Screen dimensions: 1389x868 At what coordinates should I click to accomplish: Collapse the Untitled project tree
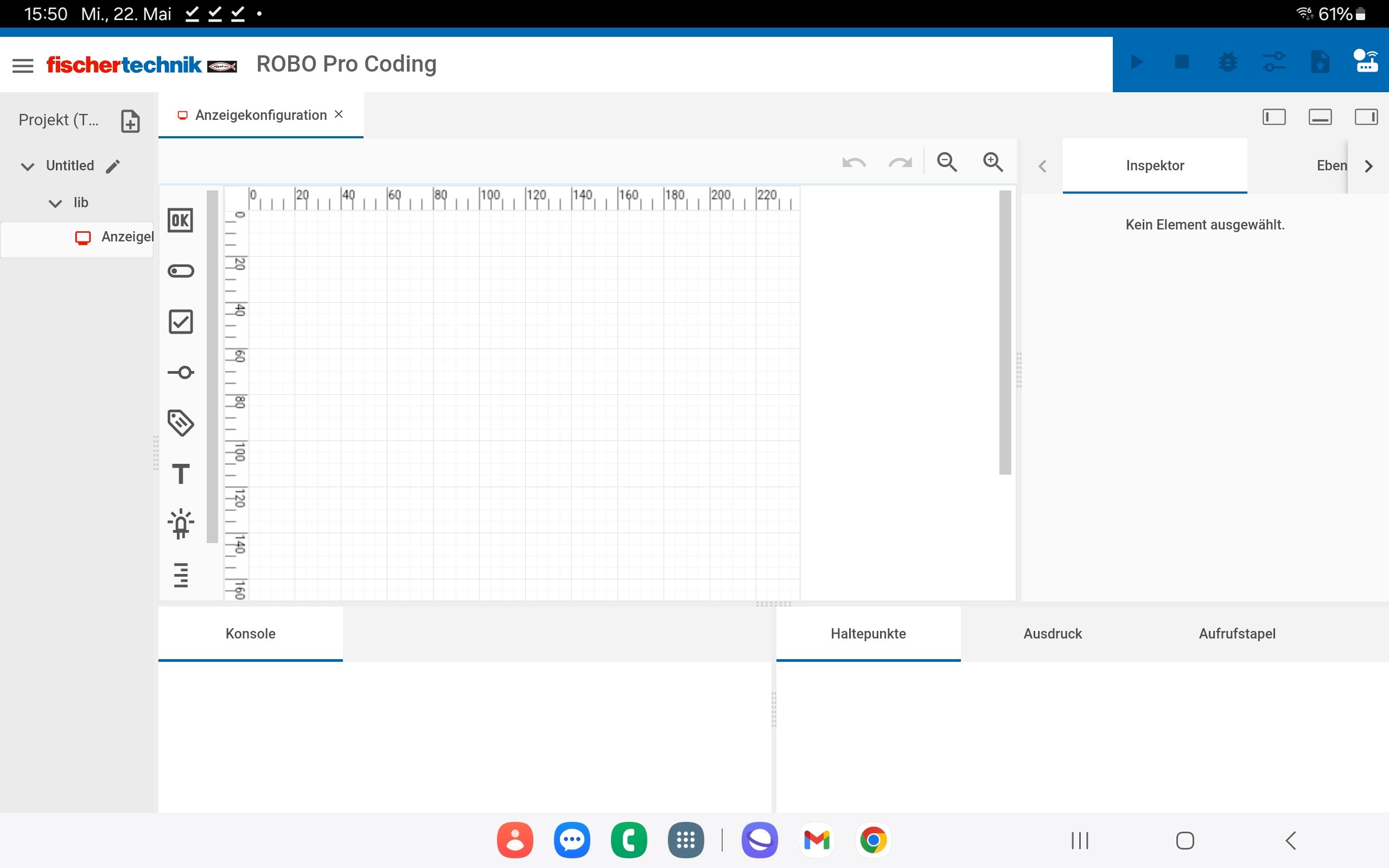click(x=27, y=167)
